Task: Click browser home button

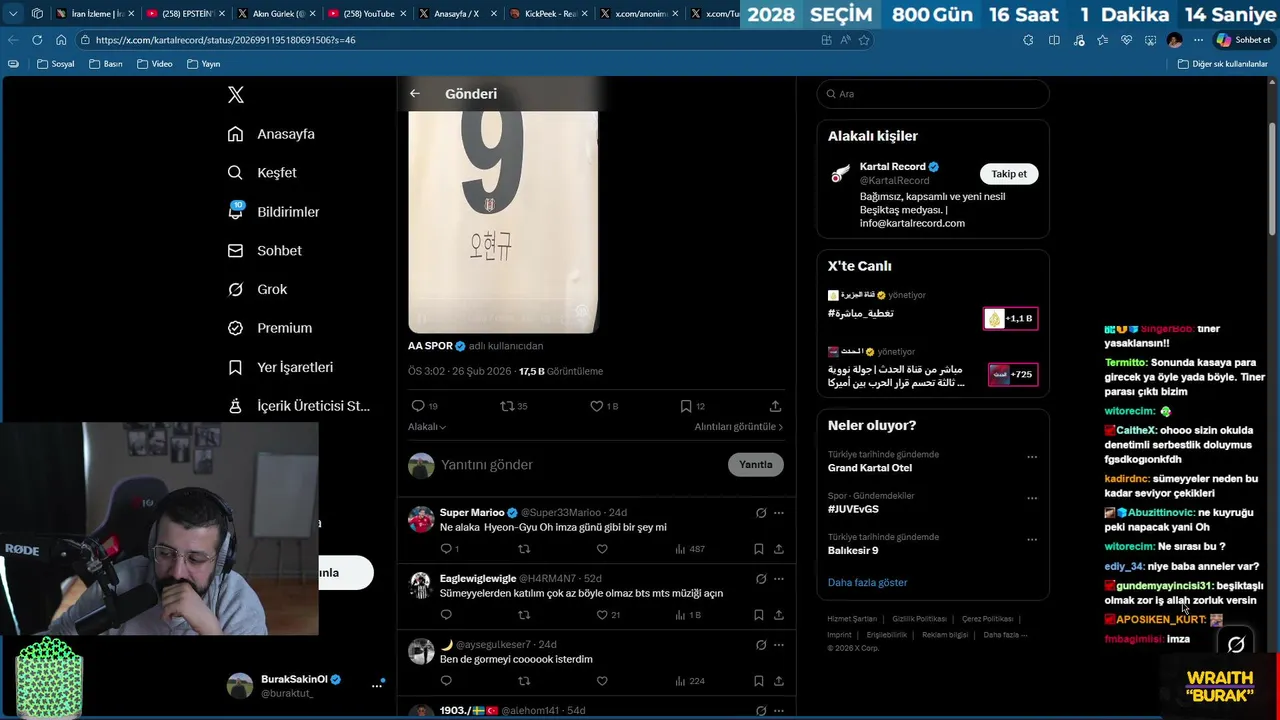Action: coord(61,40)
